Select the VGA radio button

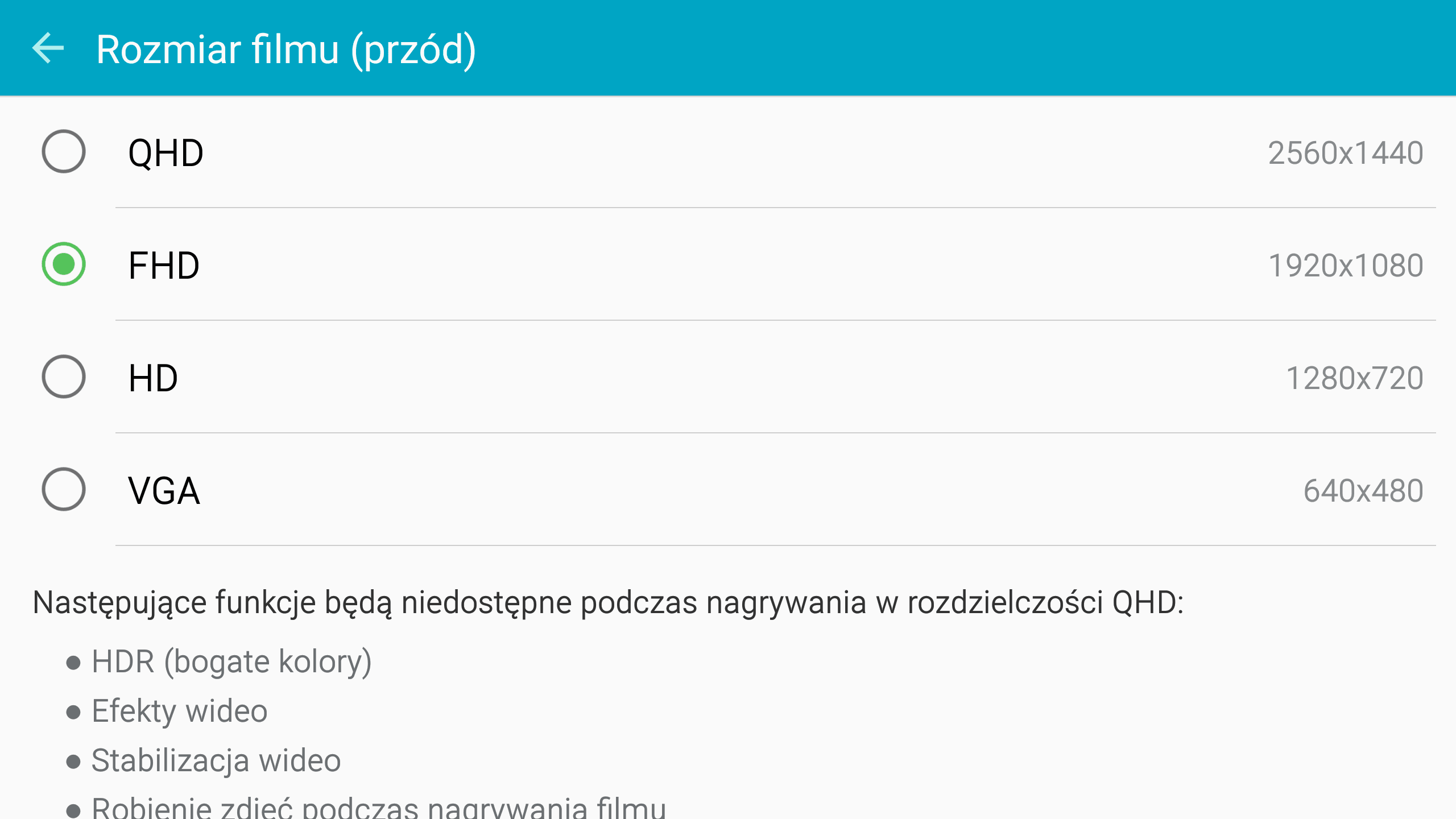point(64,489)
